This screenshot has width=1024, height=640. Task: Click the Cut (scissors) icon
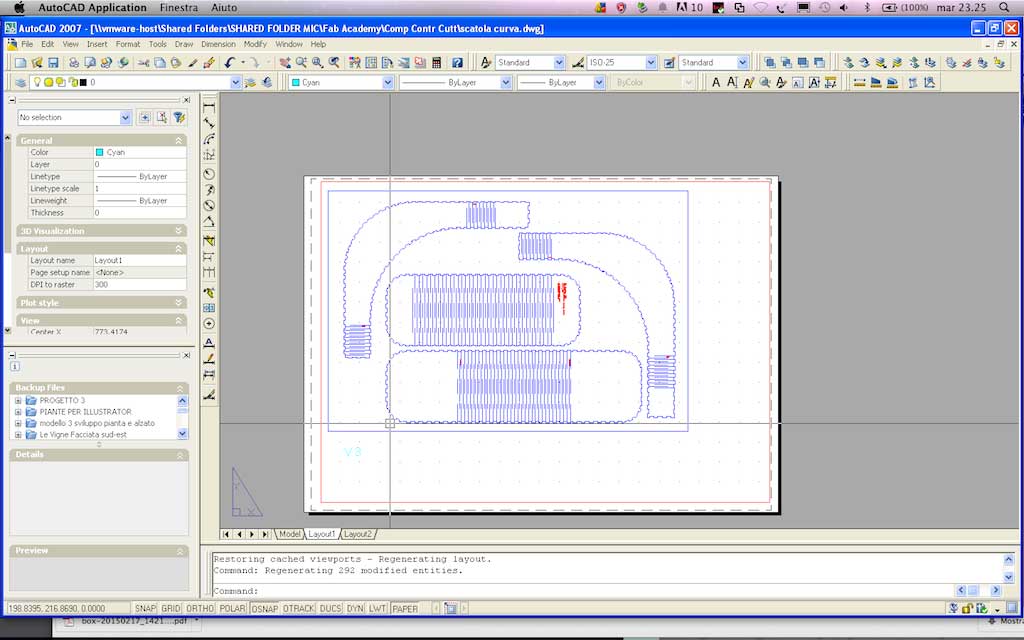(143, 63)
